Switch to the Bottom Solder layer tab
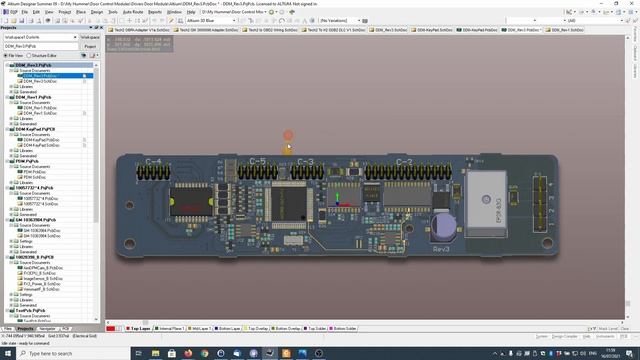 (x=343, y=329)
